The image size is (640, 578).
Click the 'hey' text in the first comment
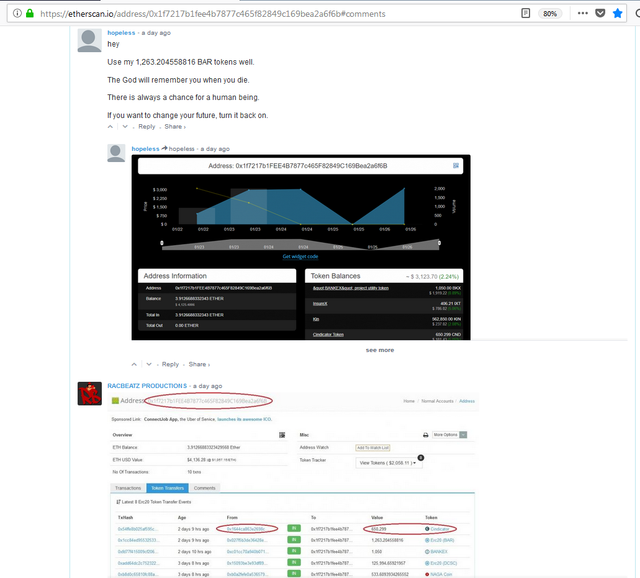pyautogui.click(x=113, y=44)
